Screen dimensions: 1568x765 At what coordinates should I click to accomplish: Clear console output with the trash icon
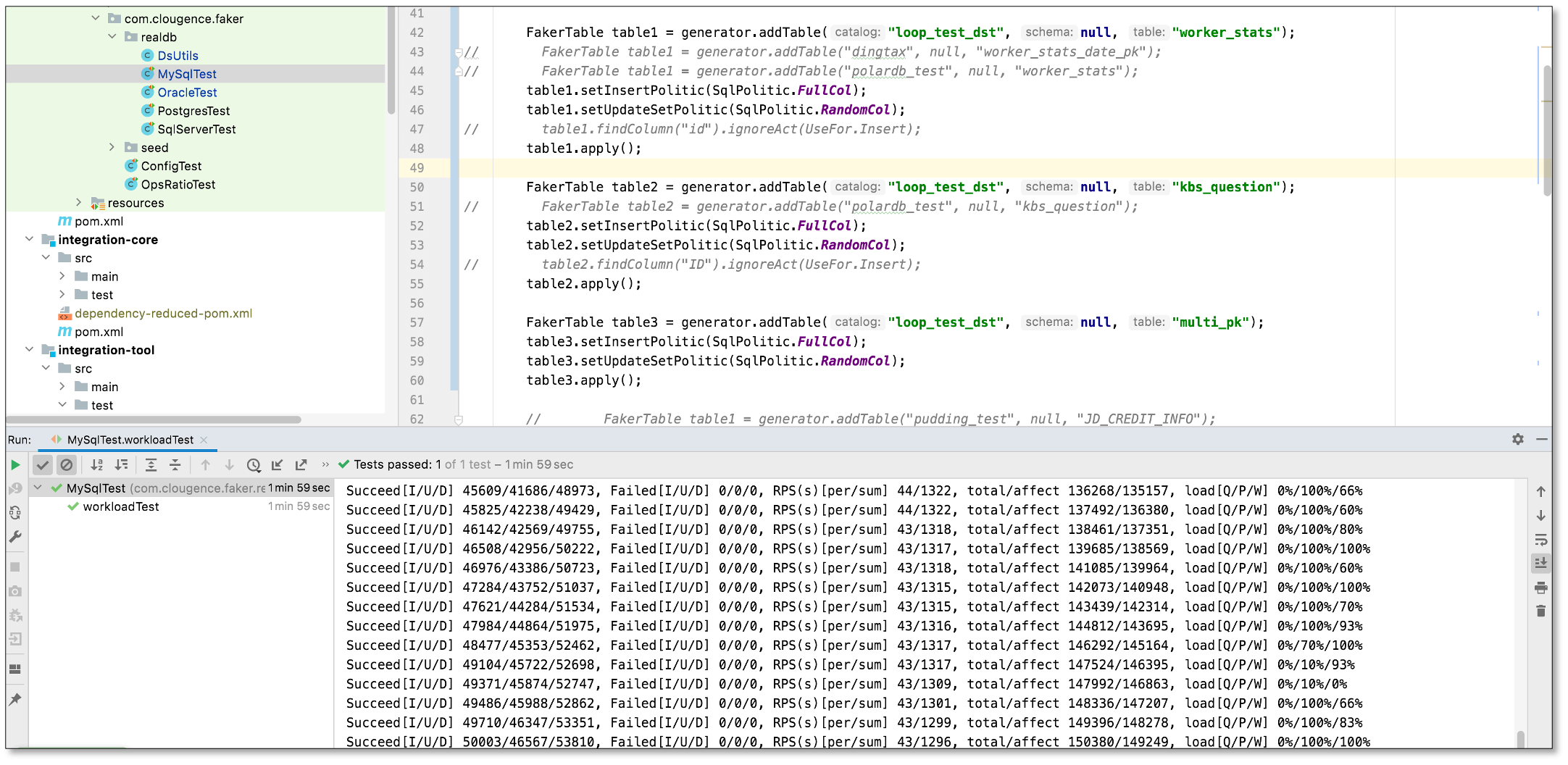pos(1541,611)
